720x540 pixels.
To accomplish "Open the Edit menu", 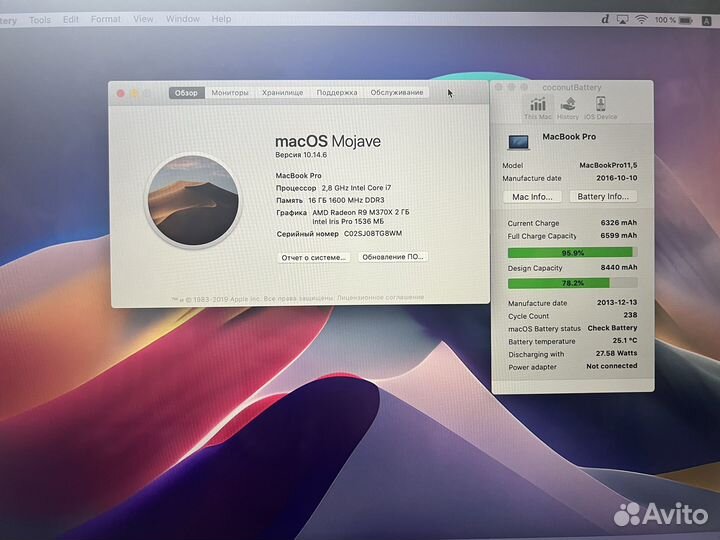I will (71, 19).
